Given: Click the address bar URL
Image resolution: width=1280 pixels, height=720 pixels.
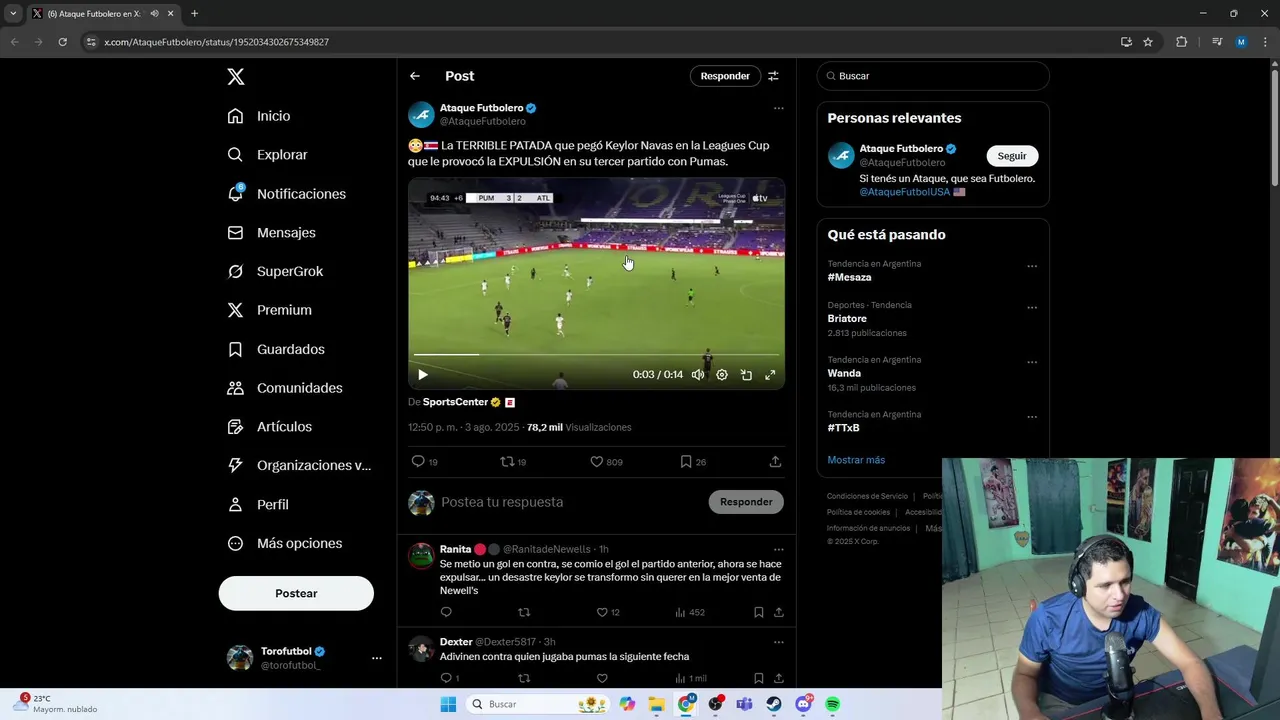Looking at the screenshot, I should [x=216, y=42].
